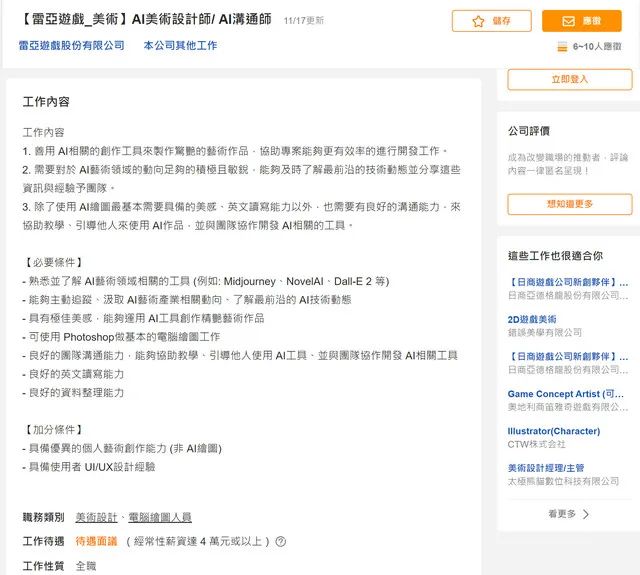Click the 這些工作也很適合你 heading

pyautogui.click(x=555, y=256)
